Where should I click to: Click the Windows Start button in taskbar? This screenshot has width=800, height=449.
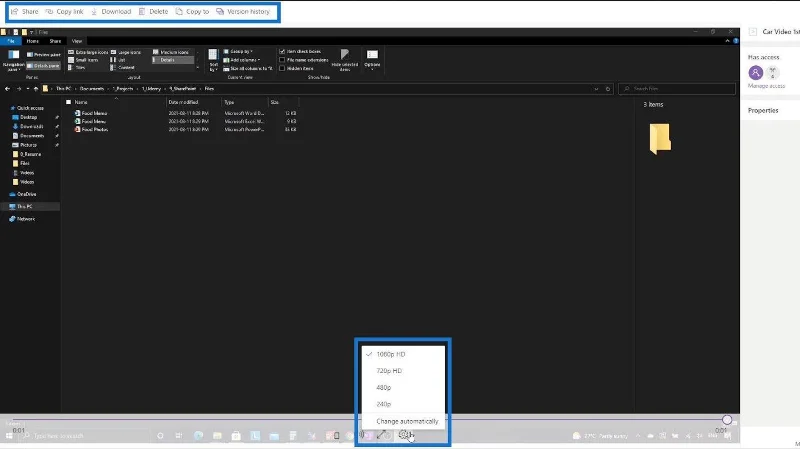[x=9, y=436]
